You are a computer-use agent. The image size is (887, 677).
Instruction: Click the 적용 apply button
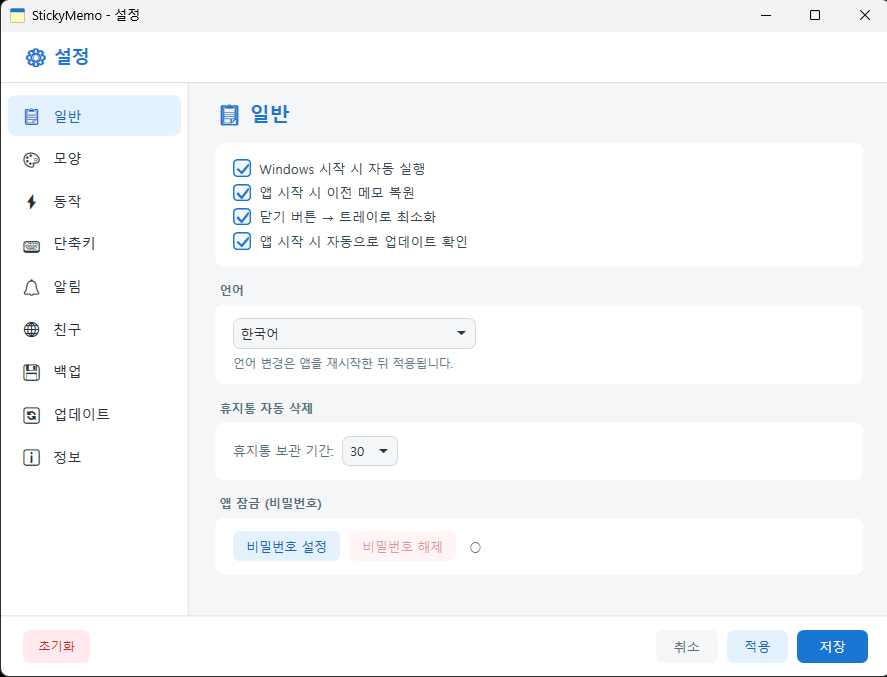click(757, 647)
